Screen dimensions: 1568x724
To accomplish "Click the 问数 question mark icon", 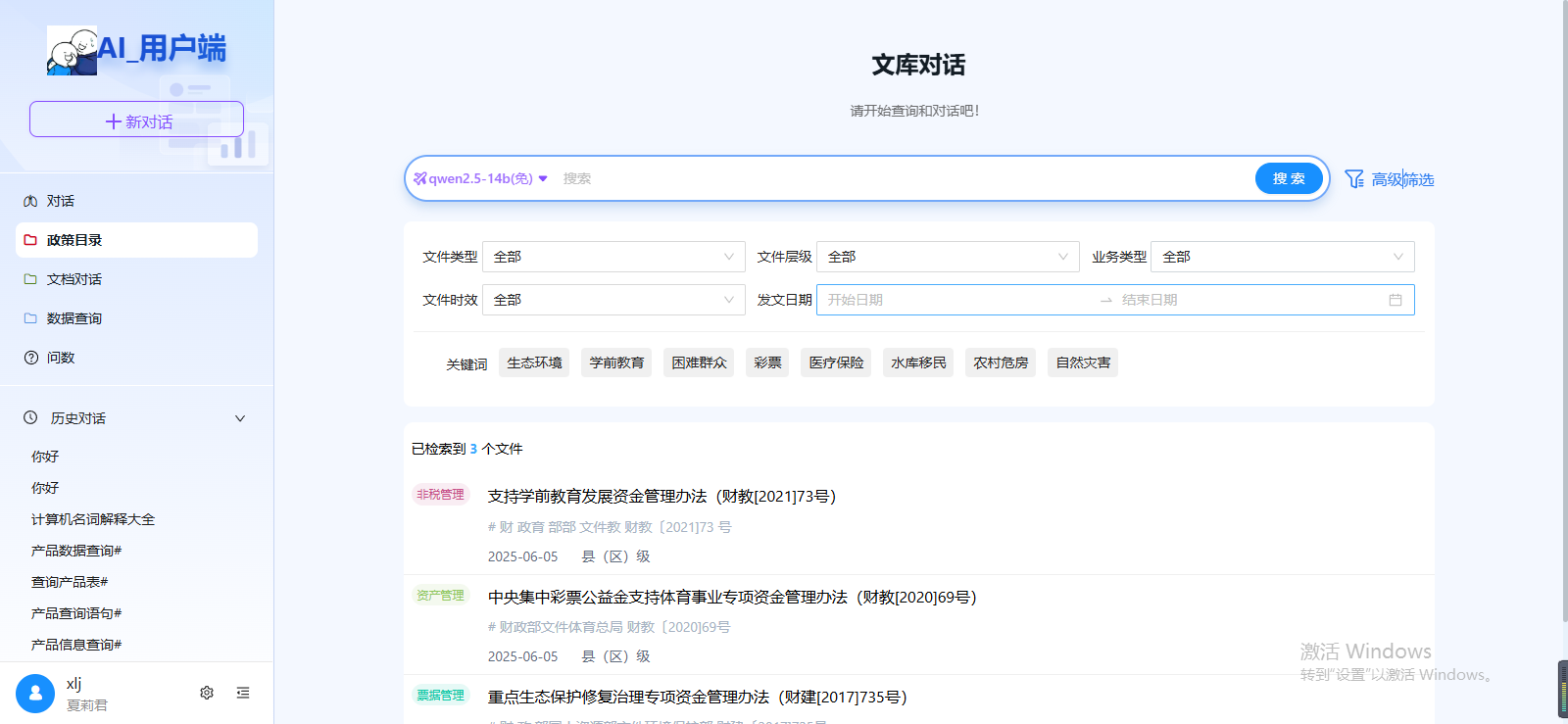I will (x=30, y=358).
